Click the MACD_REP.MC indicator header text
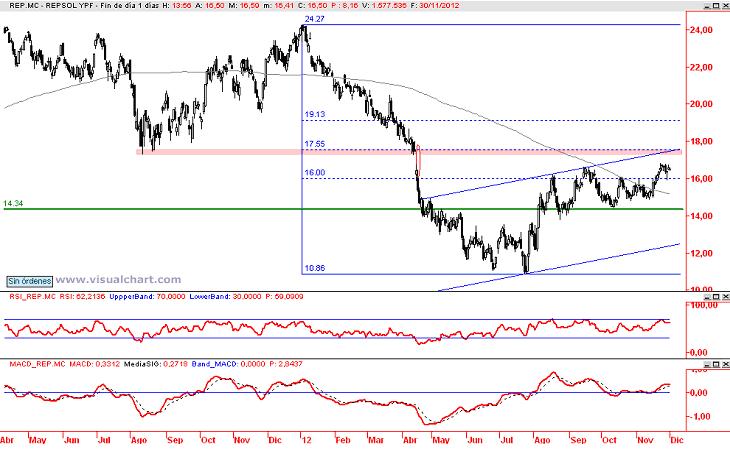The height and width of the screenshot is (454, 730). pos(38,364)
